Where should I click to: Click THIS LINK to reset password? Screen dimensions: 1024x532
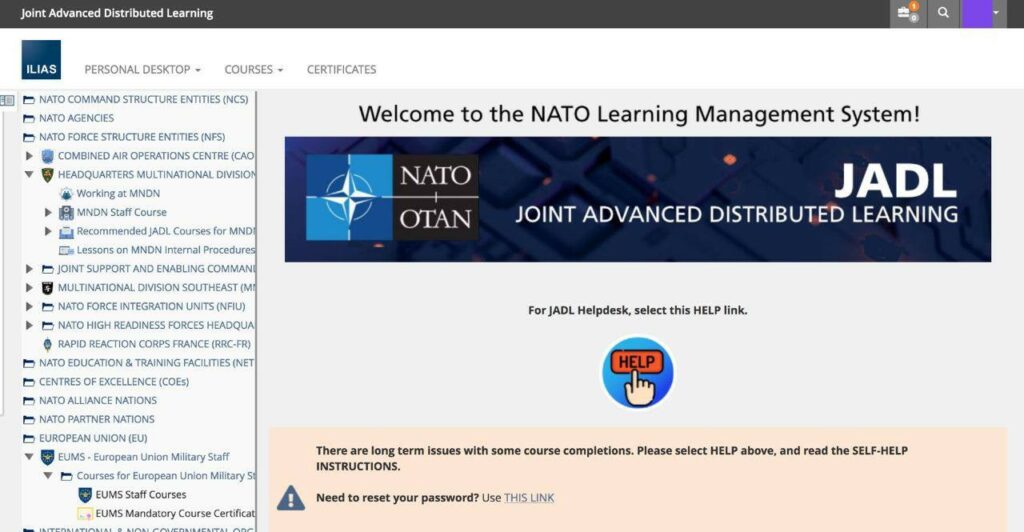point(529,498)
